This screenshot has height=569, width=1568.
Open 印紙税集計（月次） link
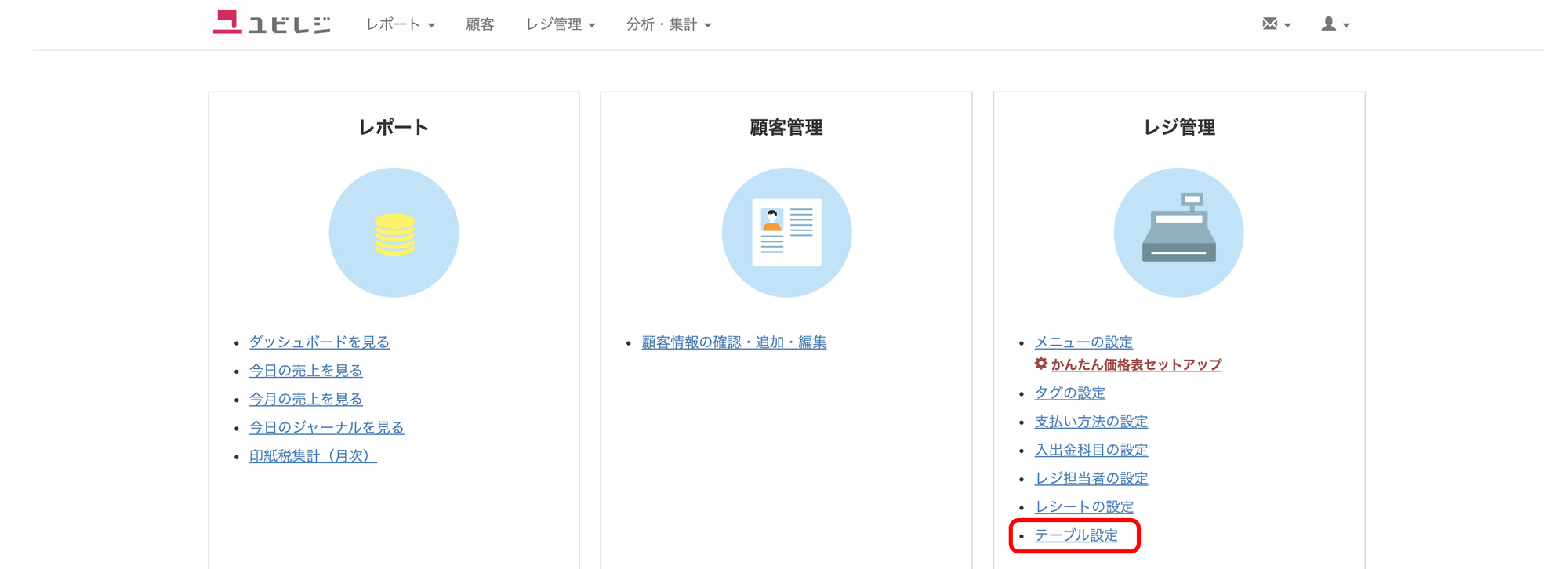click(x=313, y=456)
